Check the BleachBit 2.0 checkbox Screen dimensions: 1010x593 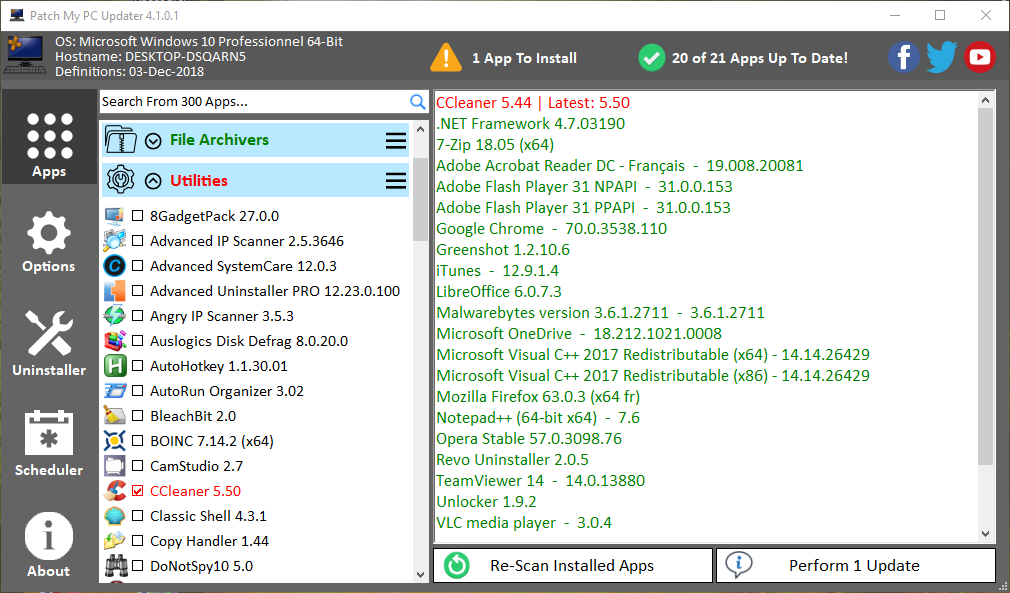click(x=138, y=416)
